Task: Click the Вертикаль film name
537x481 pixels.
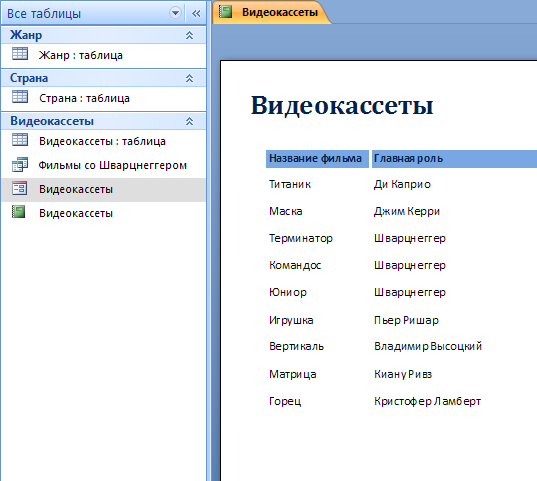Action: [x=296, y=346]
